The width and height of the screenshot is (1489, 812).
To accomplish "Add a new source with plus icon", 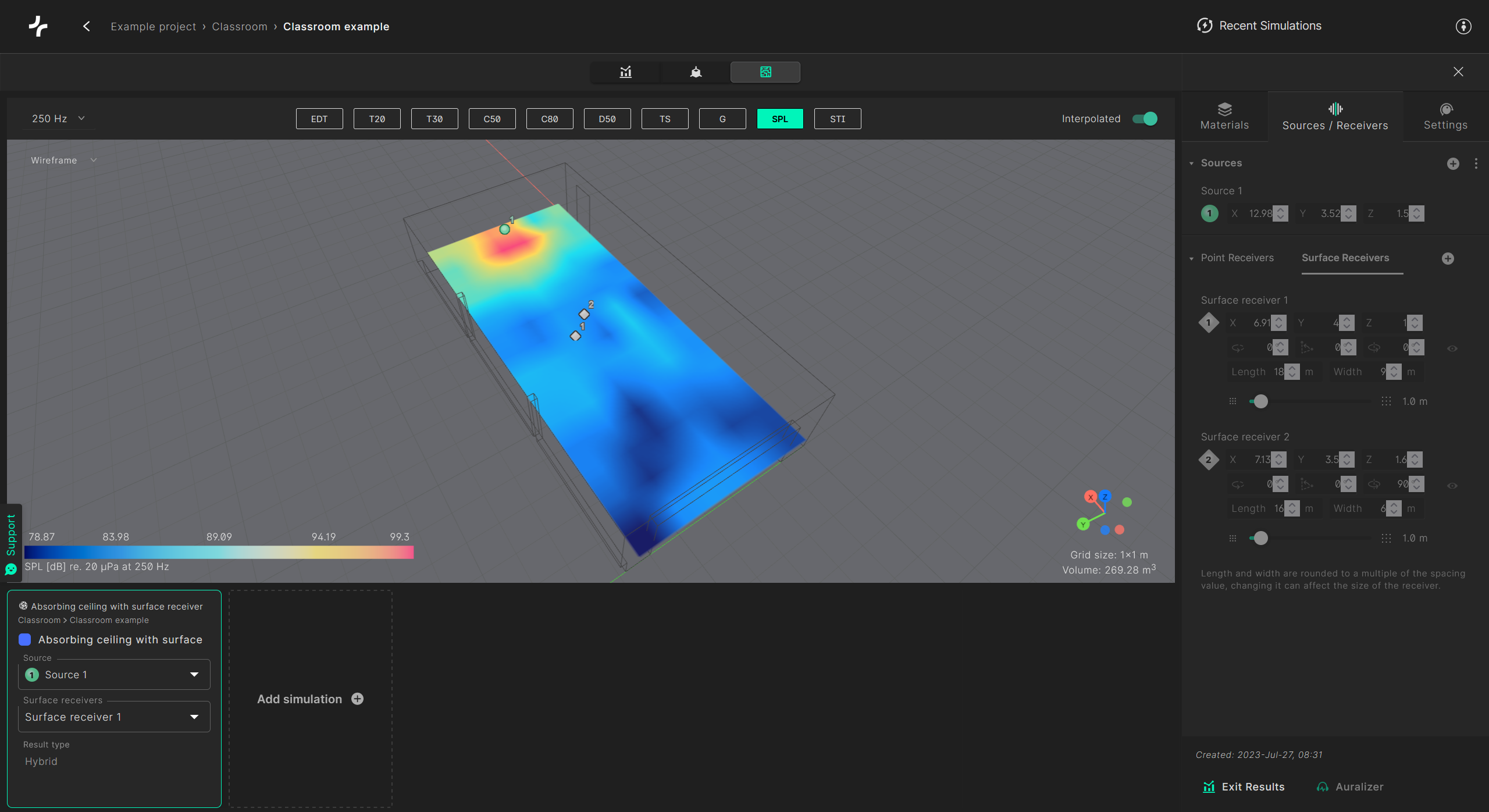I will [x=1453, y=163].
